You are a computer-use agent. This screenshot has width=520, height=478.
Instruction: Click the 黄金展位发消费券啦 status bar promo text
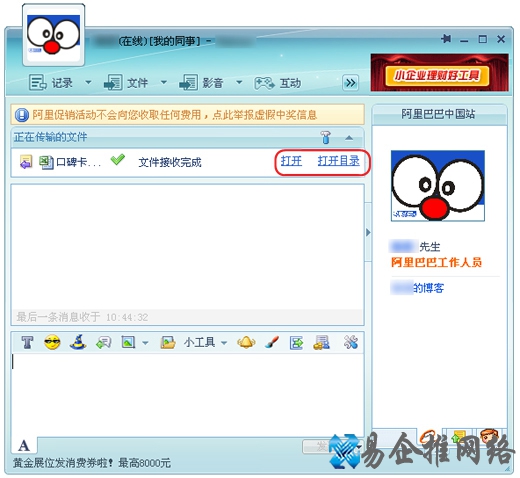tap(92, 463)
